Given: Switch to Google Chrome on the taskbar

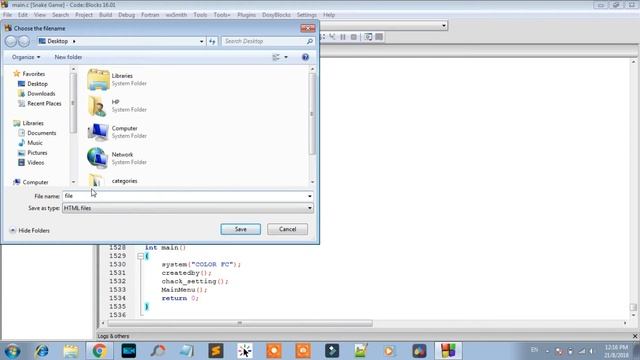Looking at the screenshot, I should click(x=99, y=351).
